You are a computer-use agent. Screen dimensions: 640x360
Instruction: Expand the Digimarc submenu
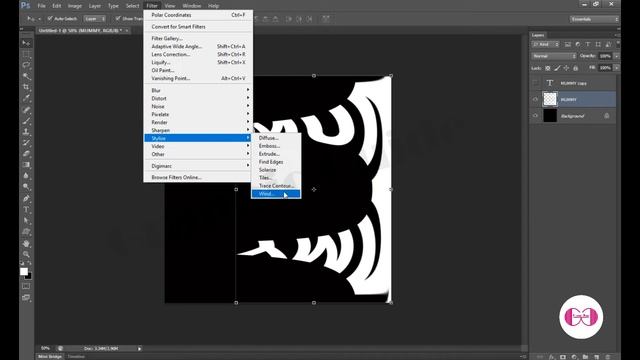[198, 166]
